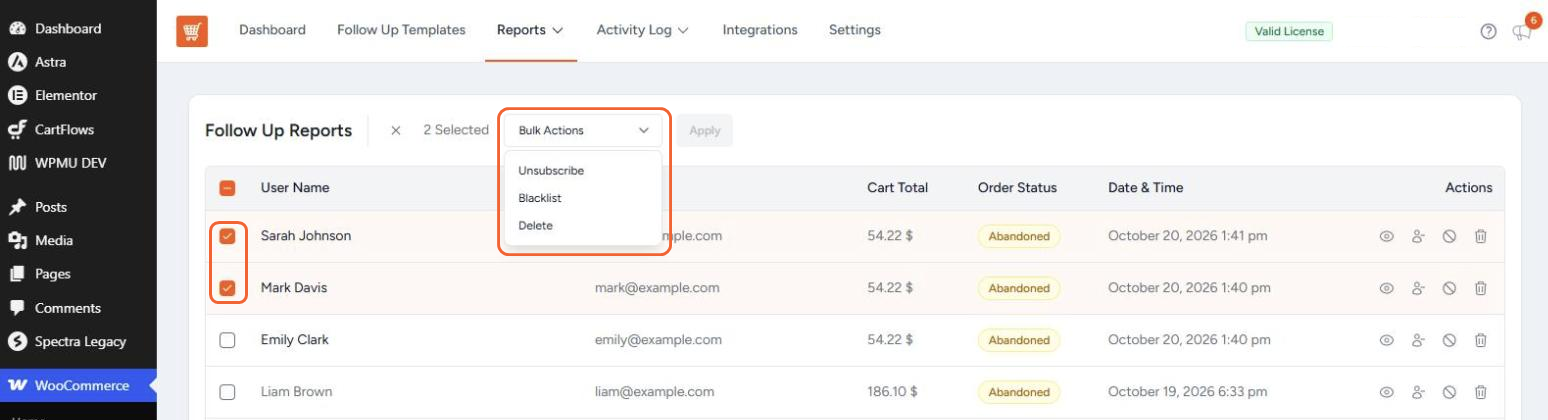This screenshot has width=1548, height=420.
Task: View details for Liam Brown's row
Action: tap(1386, 392)
